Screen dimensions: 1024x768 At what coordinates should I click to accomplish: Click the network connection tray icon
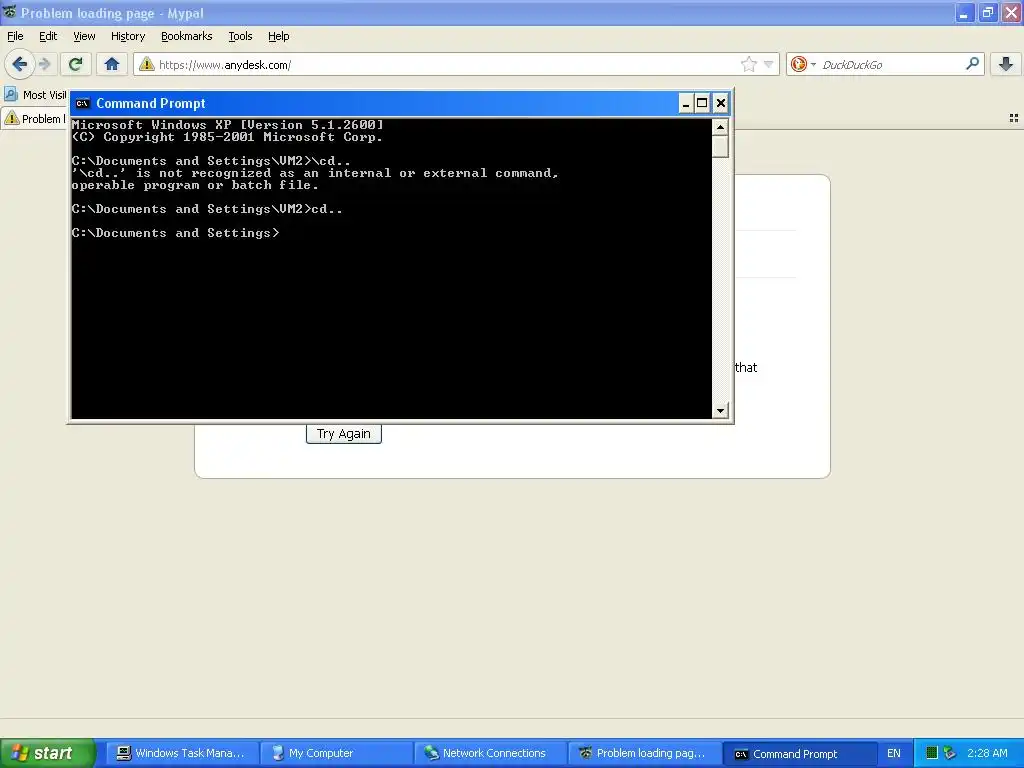950,753
